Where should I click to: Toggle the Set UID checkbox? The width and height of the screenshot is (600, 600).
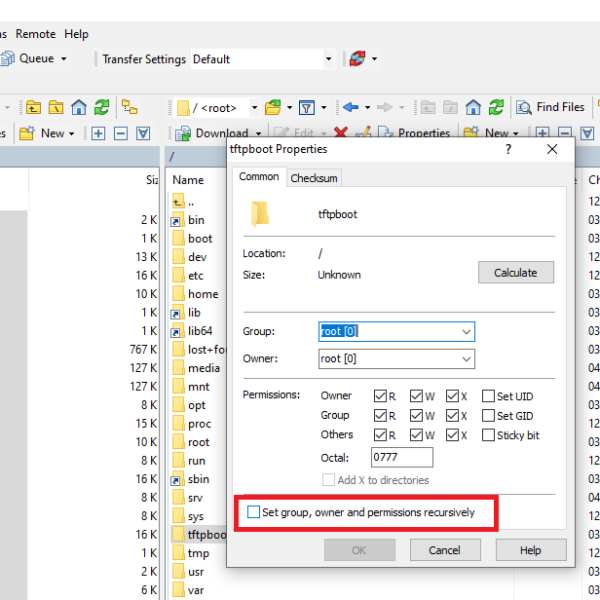(489, 396)
